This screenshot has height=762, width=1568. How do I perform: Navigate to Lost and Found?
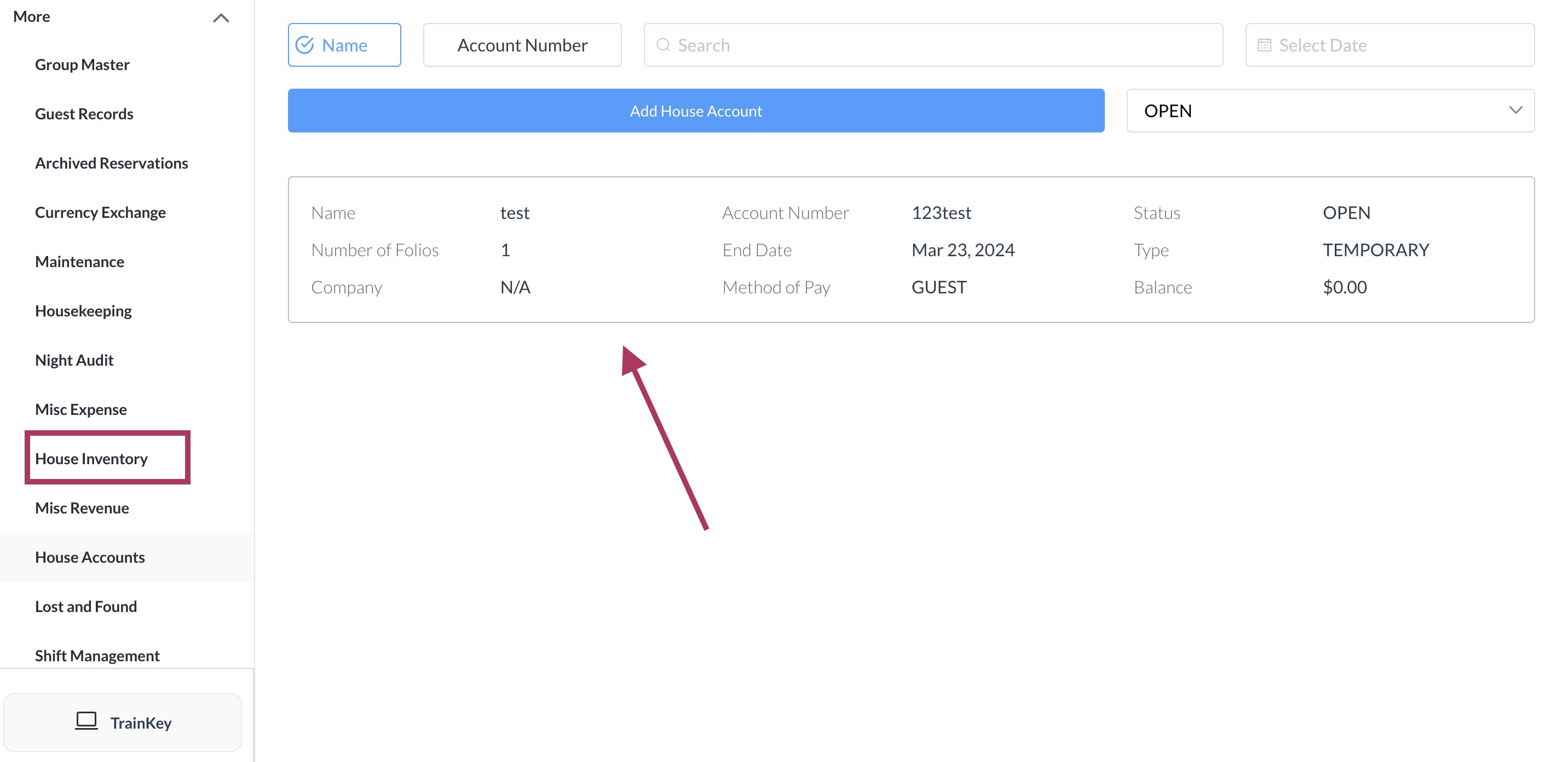point(86,606)
